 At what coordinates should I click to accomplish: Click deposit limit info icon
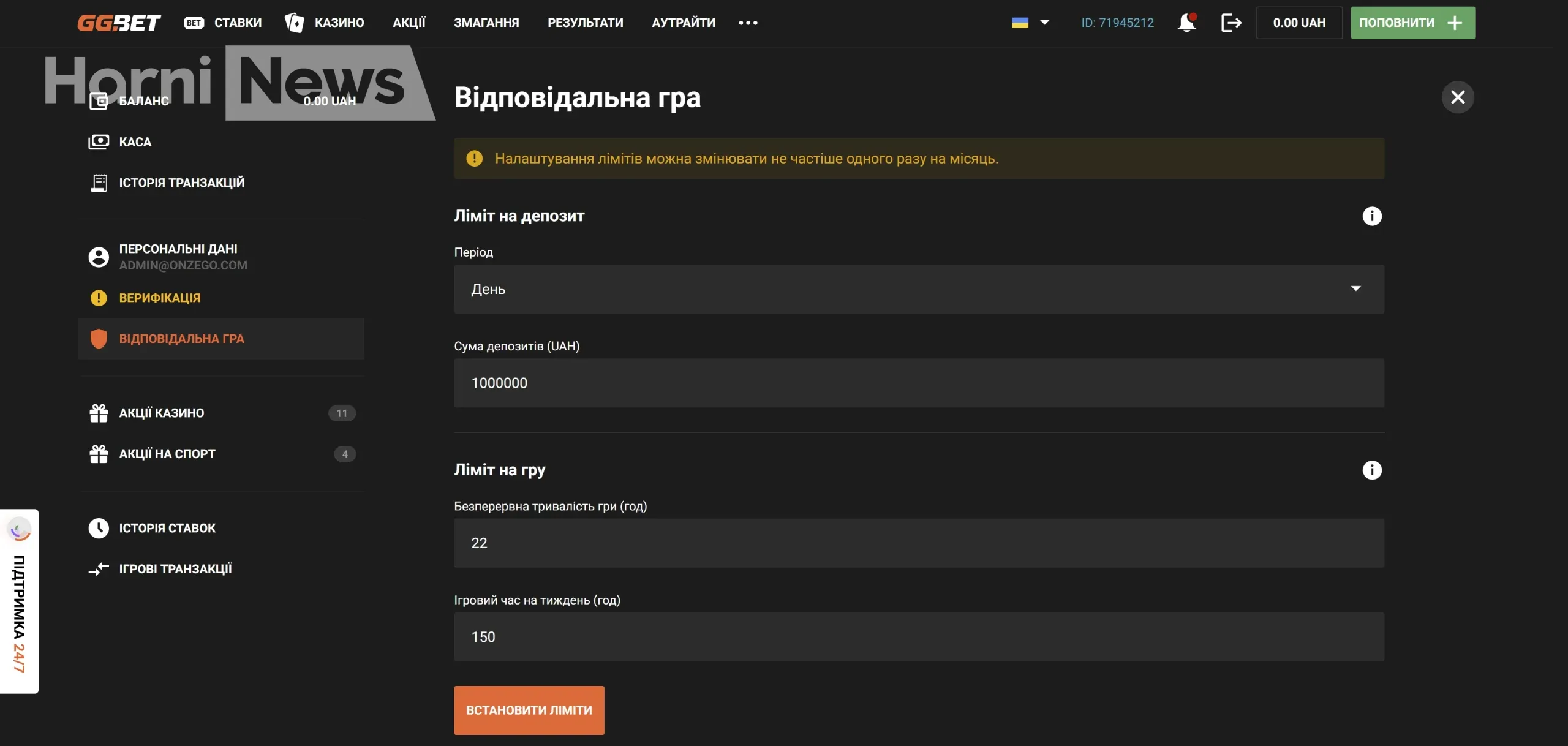pyautogui.click(x=1371, y=216)
